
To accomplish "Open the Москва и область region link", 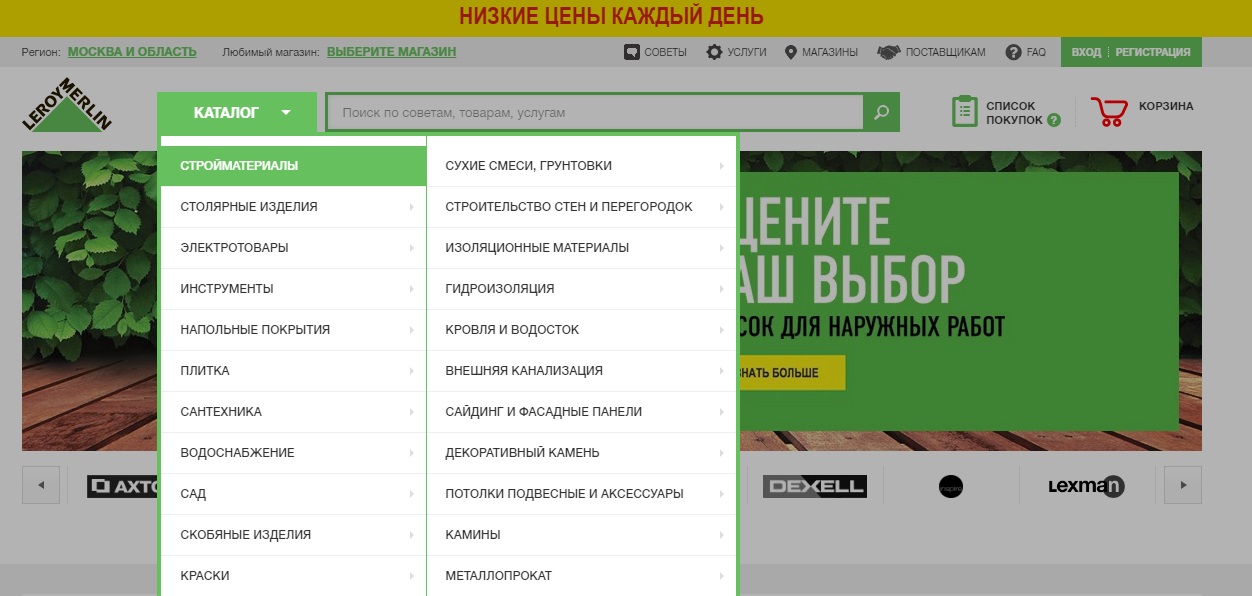I will [132, 52].
